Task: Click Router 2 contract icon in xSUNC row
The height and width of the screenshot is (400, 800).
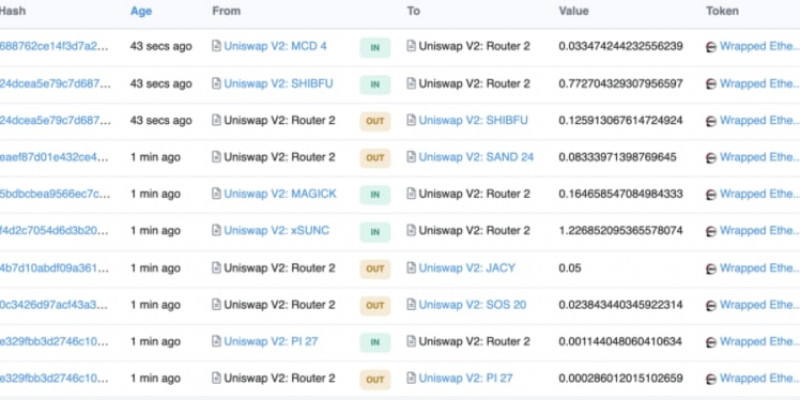Action: coord(411,231)
